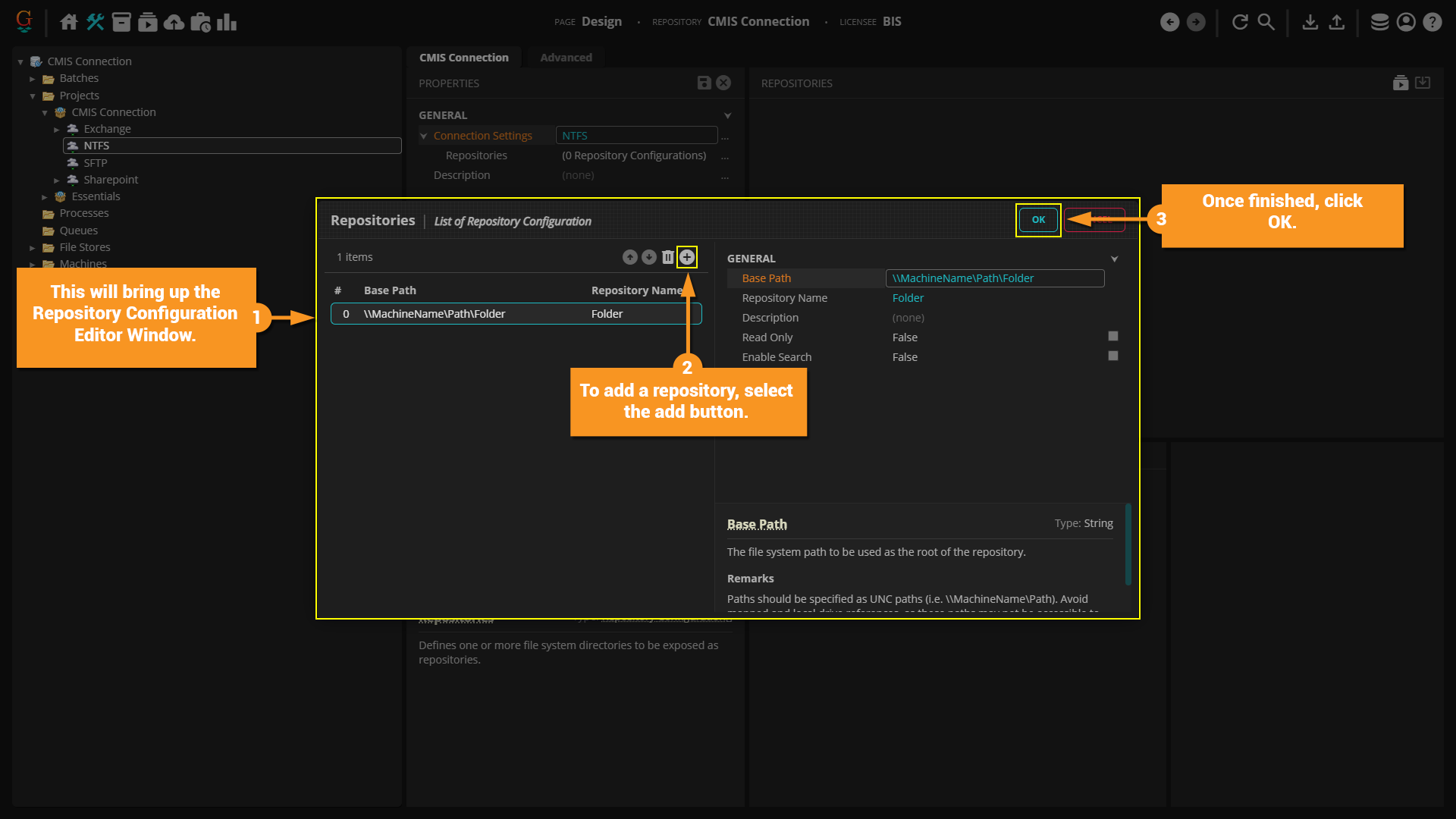The image size is (1456, 819).
Task: Click the bar chart stats icon
Action: point(226,22)
